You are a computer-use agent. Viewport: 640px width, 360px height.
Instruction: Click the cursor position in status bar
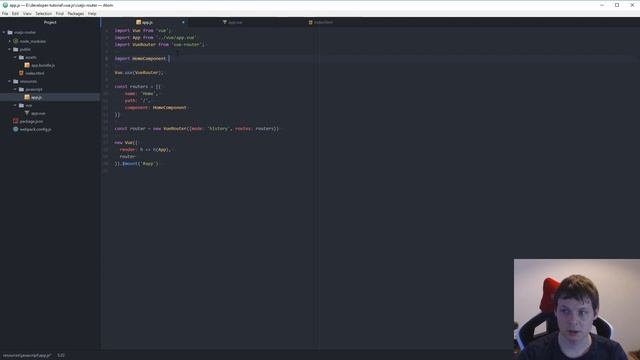(61, 356)
